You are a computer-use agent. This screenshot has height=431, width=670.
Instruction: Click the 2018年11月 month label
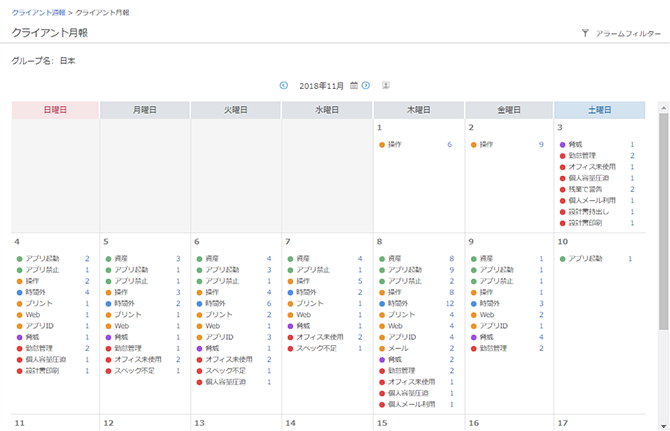coord(321,86)
